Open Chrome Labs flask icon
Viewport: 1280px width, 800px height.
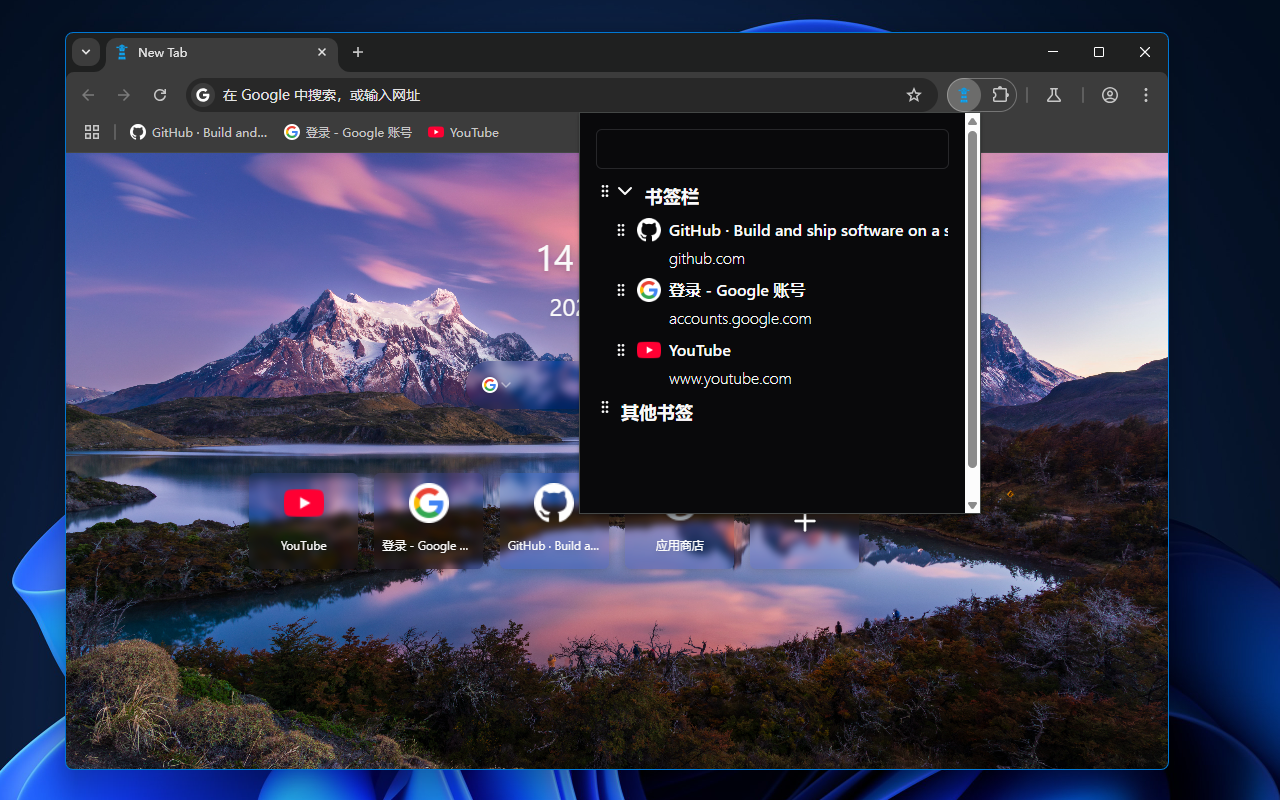click(x=1053, y=95)
